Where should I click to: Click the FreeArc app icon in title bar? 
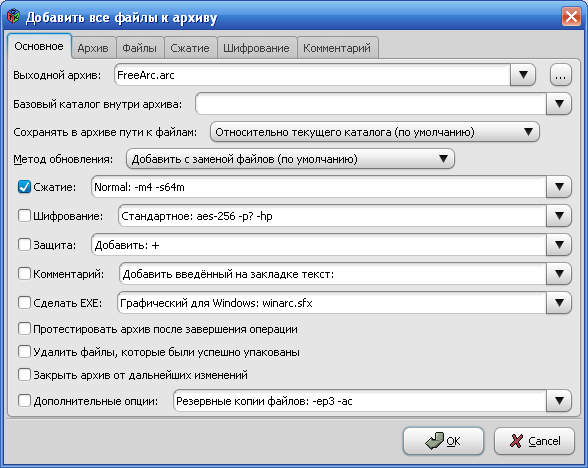13,16
